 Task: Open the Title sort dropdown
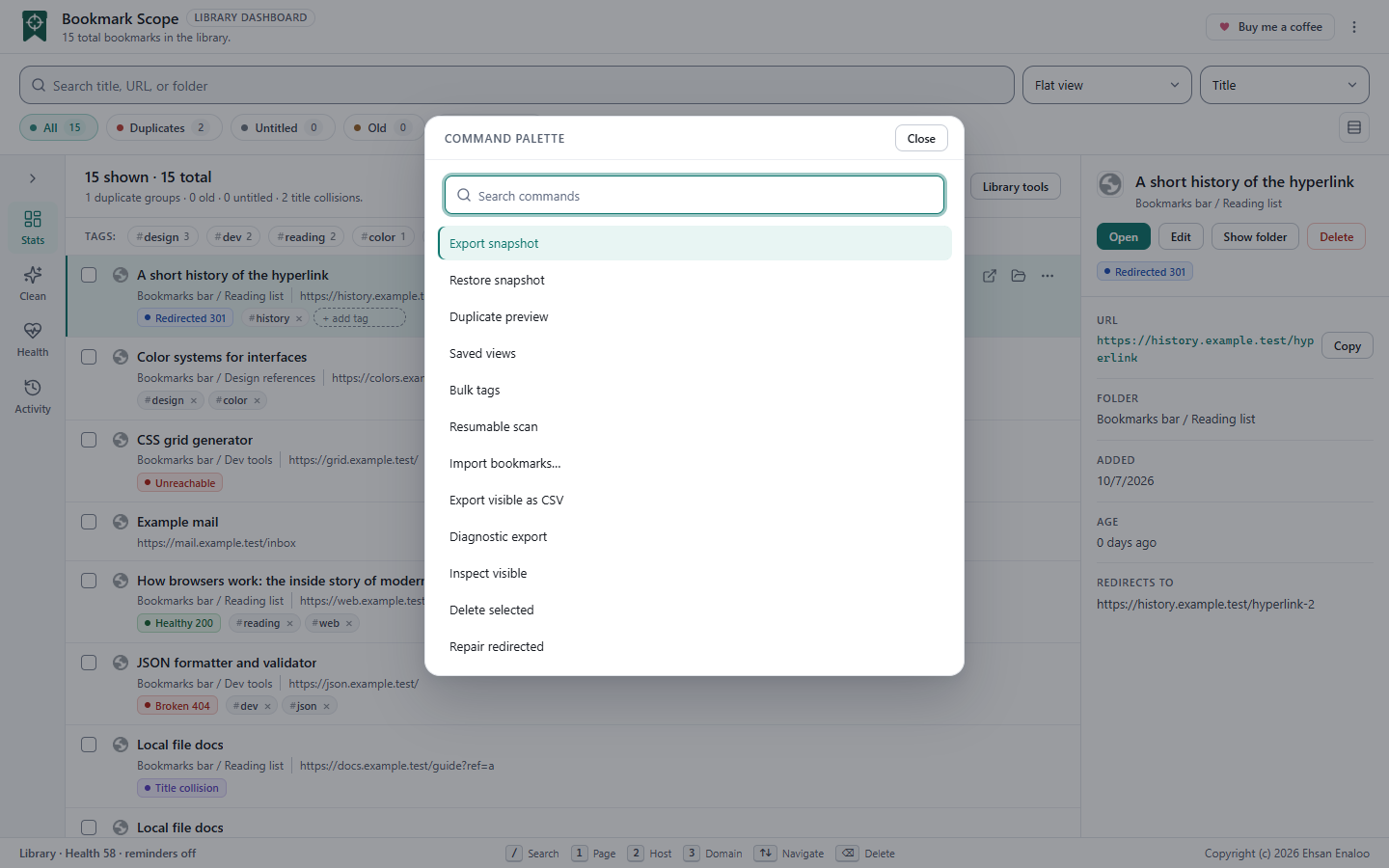[x=1285, y=85]
